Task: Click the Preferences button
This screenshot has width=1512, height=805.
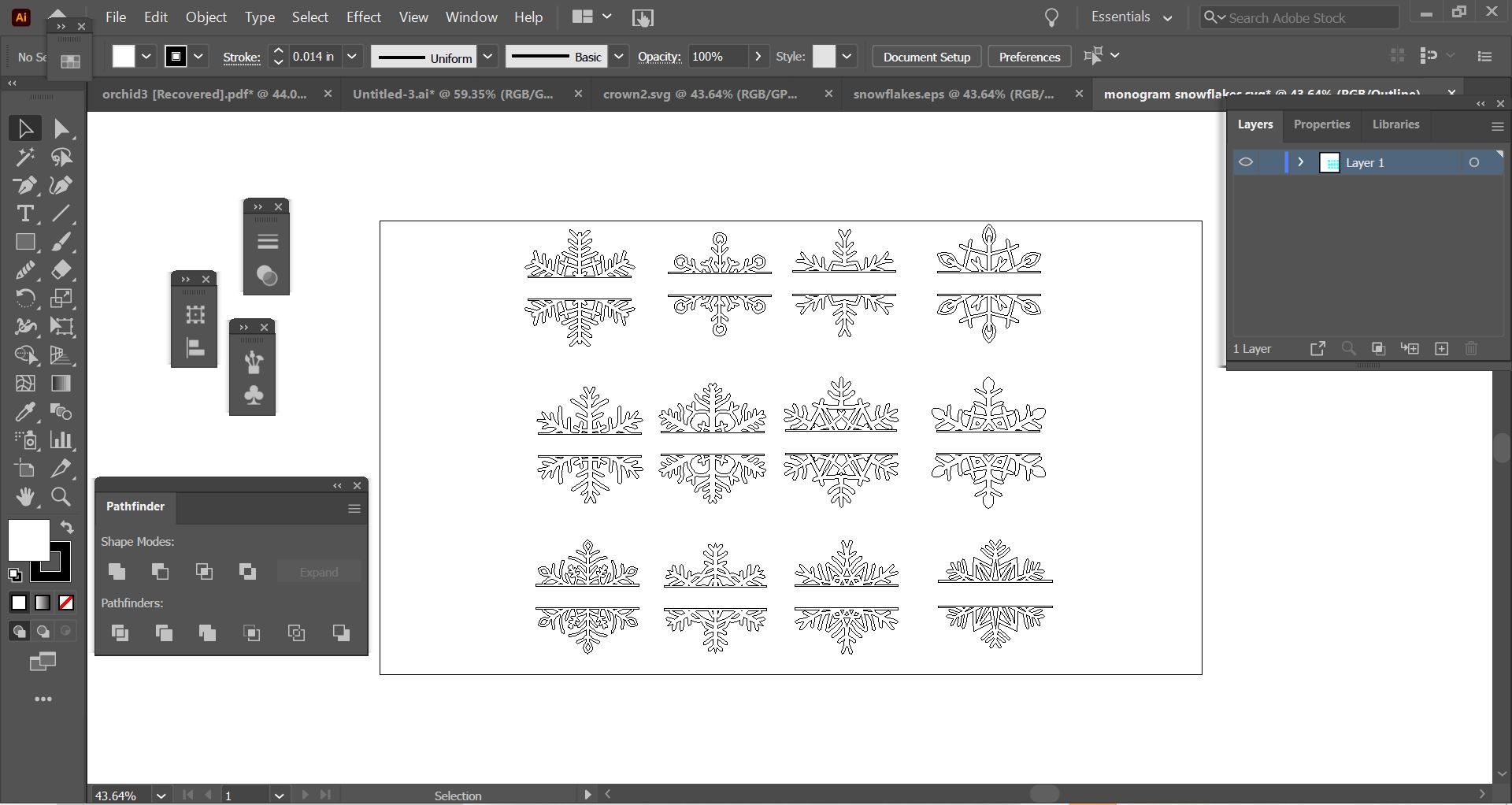Action: [x=1028, y=56]
